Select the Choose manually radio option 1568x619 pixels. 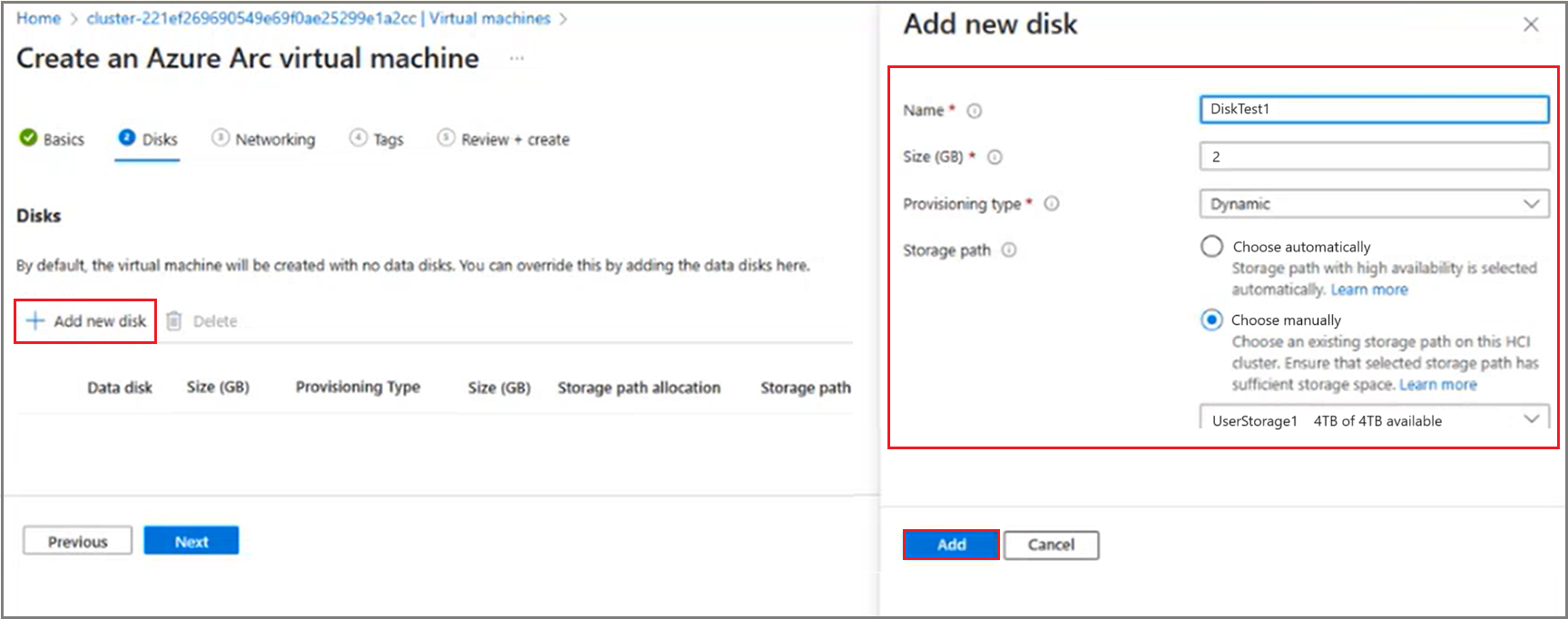pyautogui.click(x=1211, y=319)
